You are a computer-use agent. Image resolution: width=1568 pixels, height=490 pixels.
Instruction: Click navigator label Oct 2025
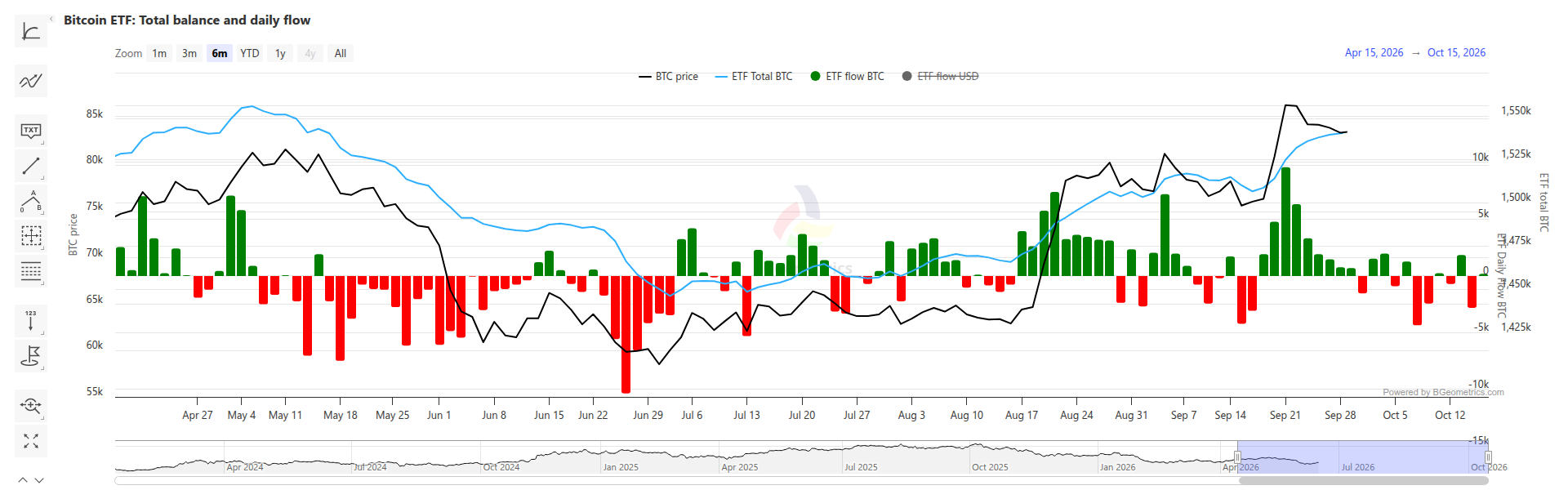pyautogui.click(x=990, y=467)
